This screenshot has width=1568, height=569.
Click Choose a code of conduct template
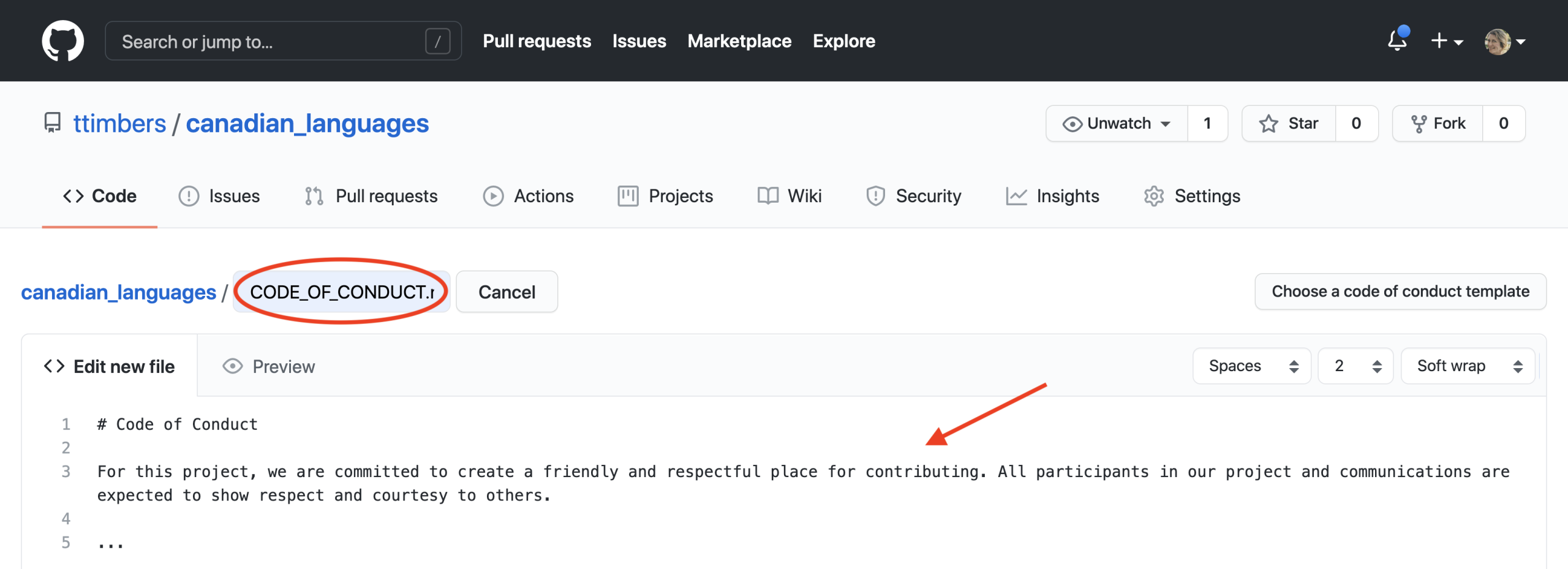[x=1400, y=292]
